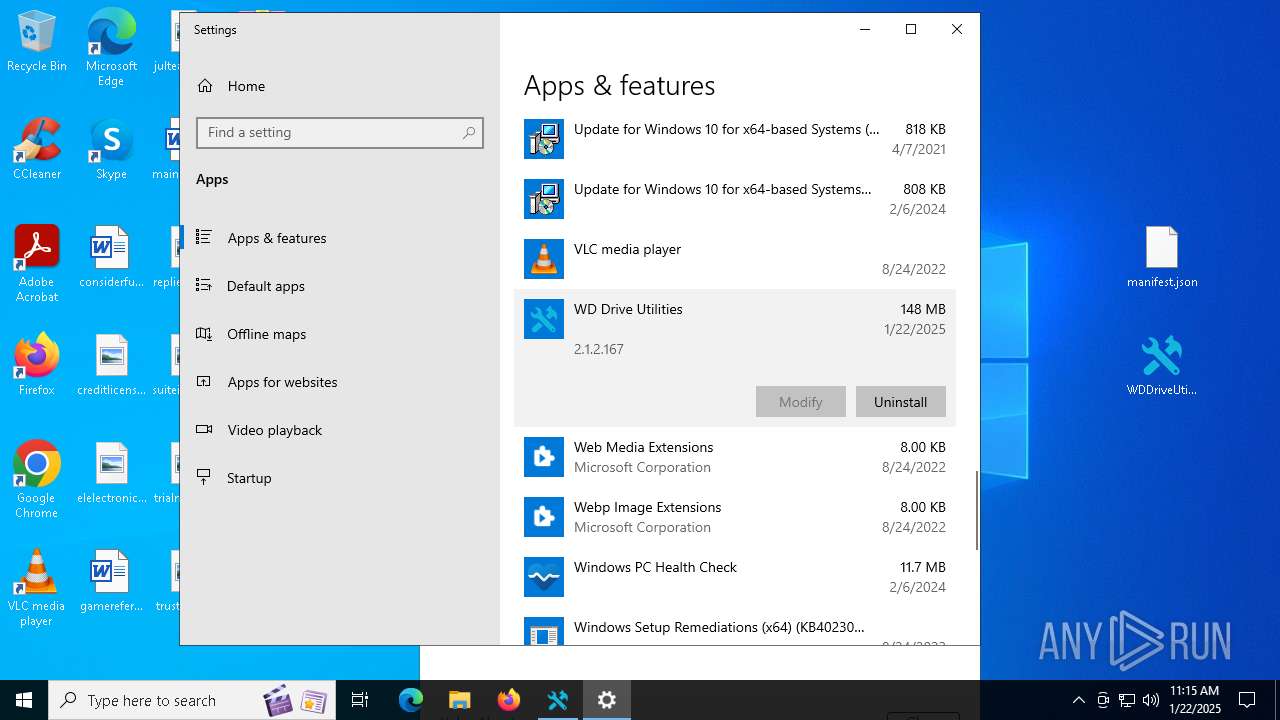This screenshot has width=1280, height=720.
Task: Select elelectronic... image file on desktop
Action: (111, 473)
